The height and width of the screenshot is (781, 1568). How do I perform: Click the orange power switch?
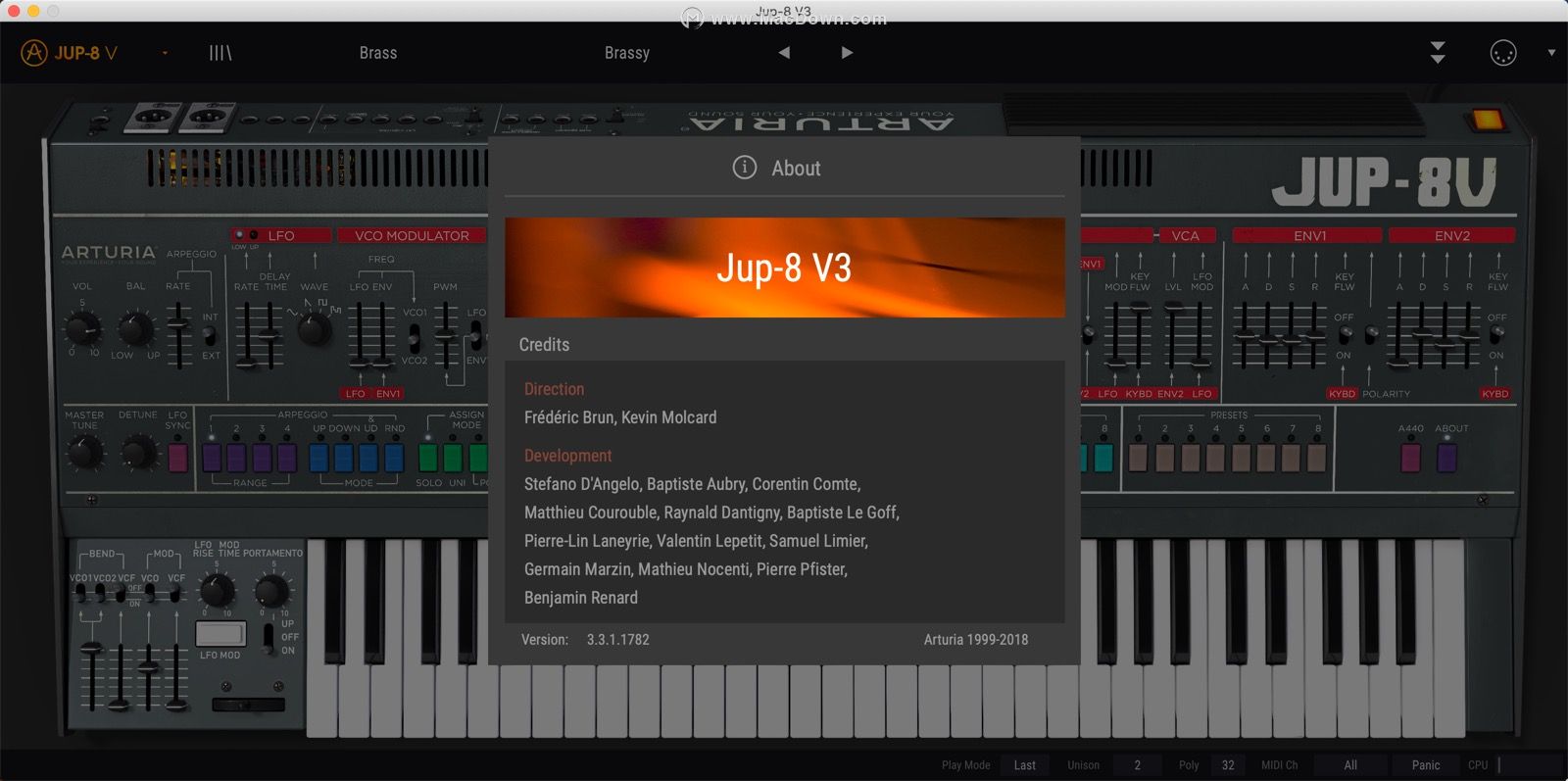(1487, 121)
